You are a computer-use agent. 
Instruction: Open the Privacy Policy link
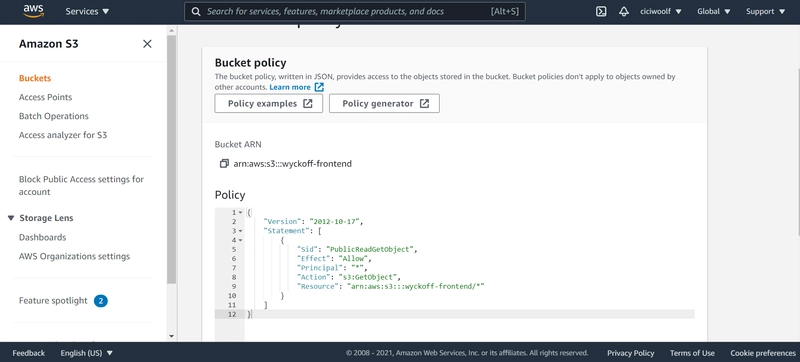click(x=630, y=353)
